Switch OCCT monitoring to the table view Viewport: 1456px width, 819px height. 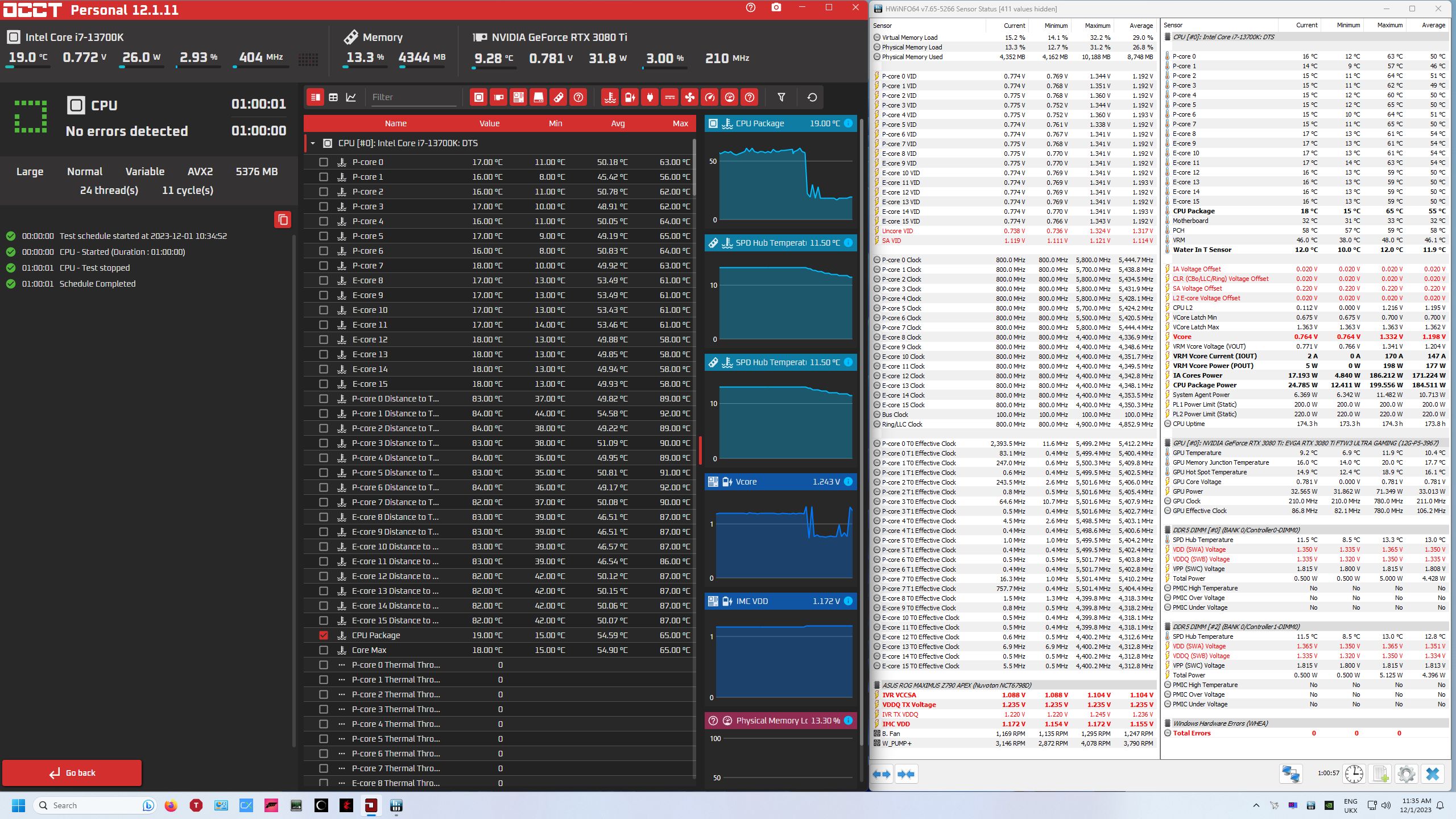pyautogui.click(x=334, y=97)
